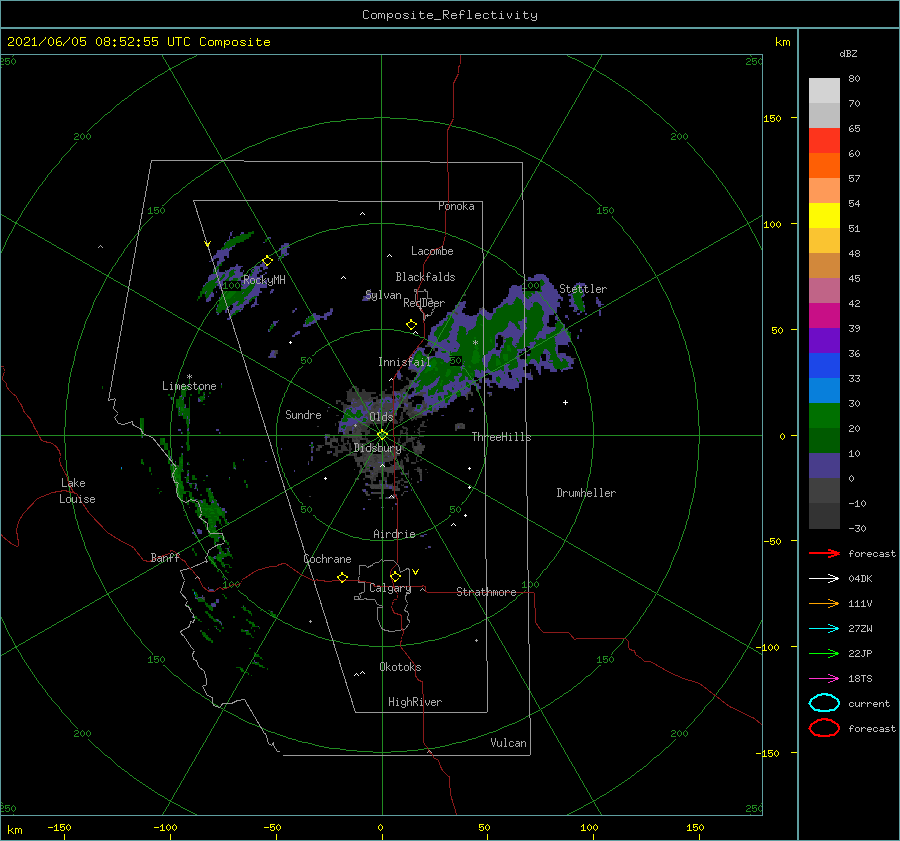Select the orange 111V arrow icon
Image resolution: width=900 pixels, height=841 pixels.
pyautogui.click(x=824, y=603)
